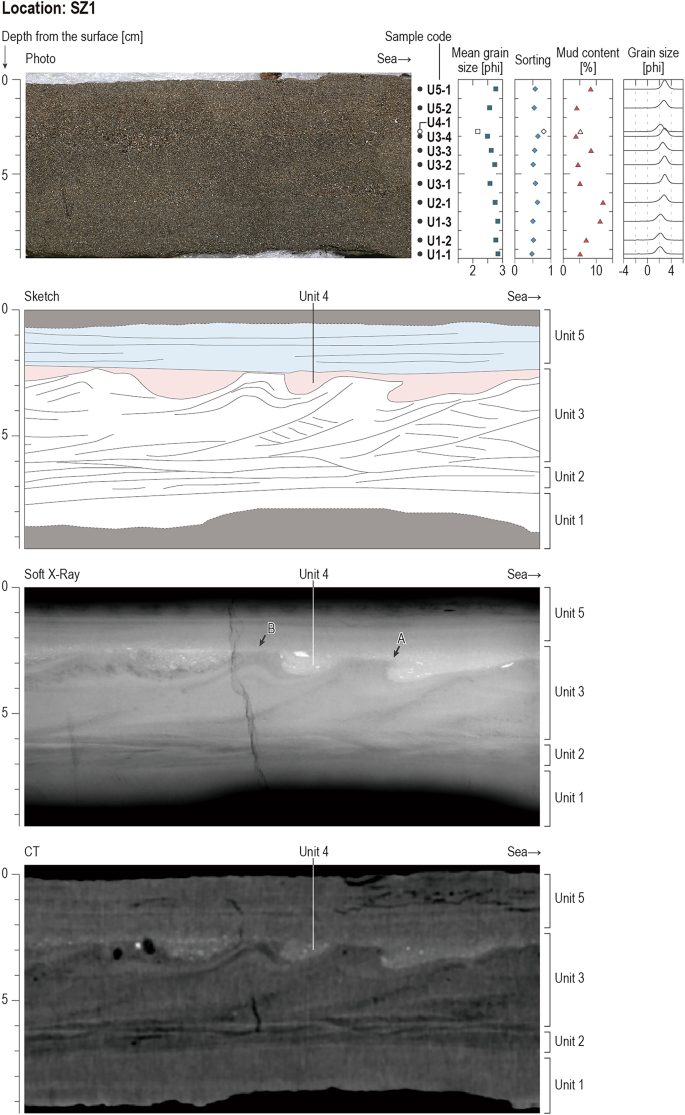Click 'Unit 3' label beside CT image
This screenshot has height=1115, width=685.
click(x=570, y=978)
